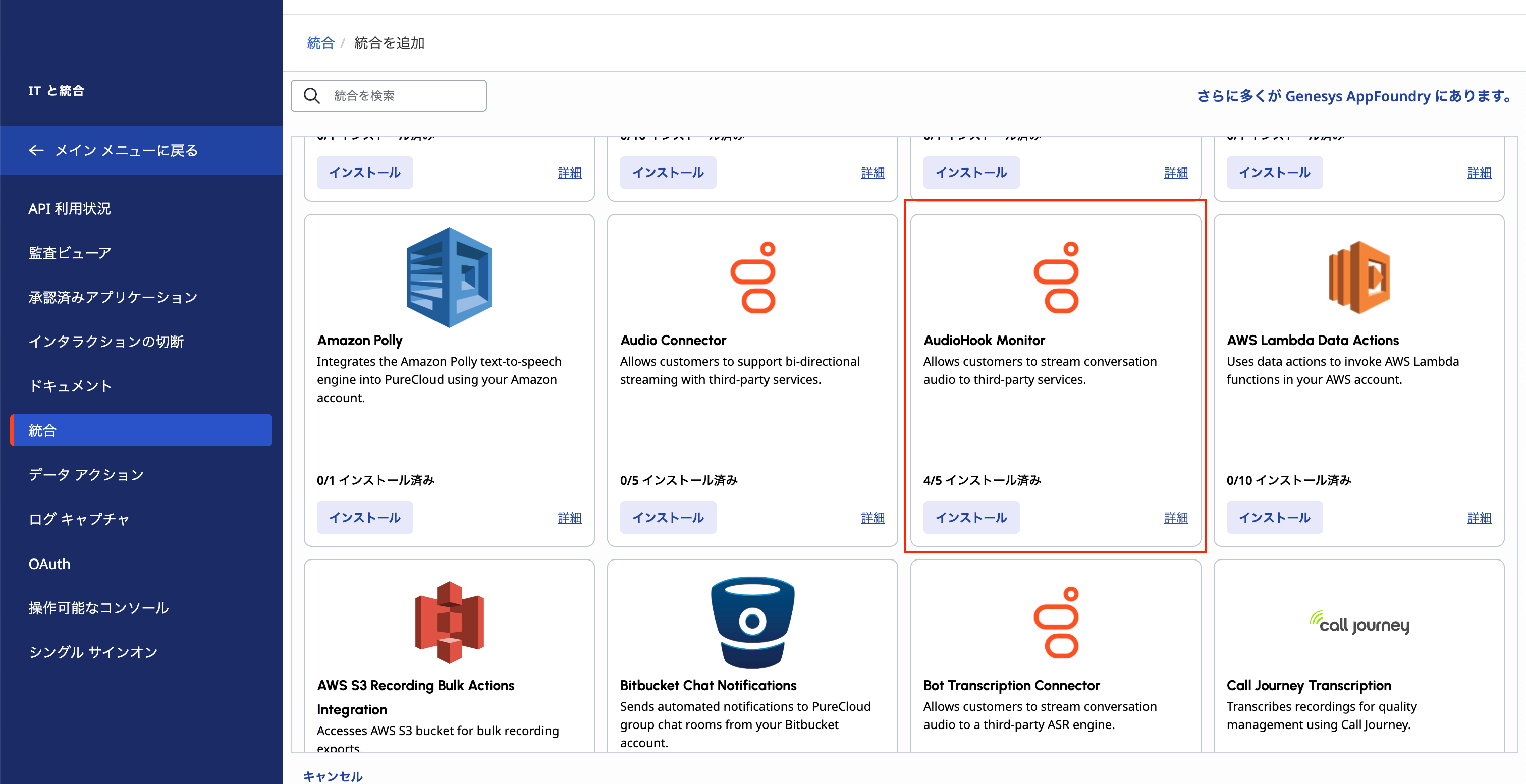The image size is (1526, 784).
Task: Click the Amazon Polly title
Action: [360, 341]
